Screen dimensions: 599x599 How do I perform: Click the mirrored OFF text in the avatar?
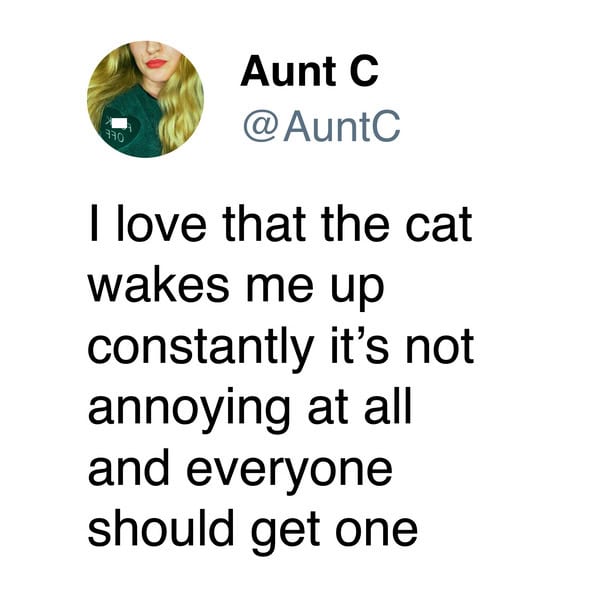[x=115, y=136]
